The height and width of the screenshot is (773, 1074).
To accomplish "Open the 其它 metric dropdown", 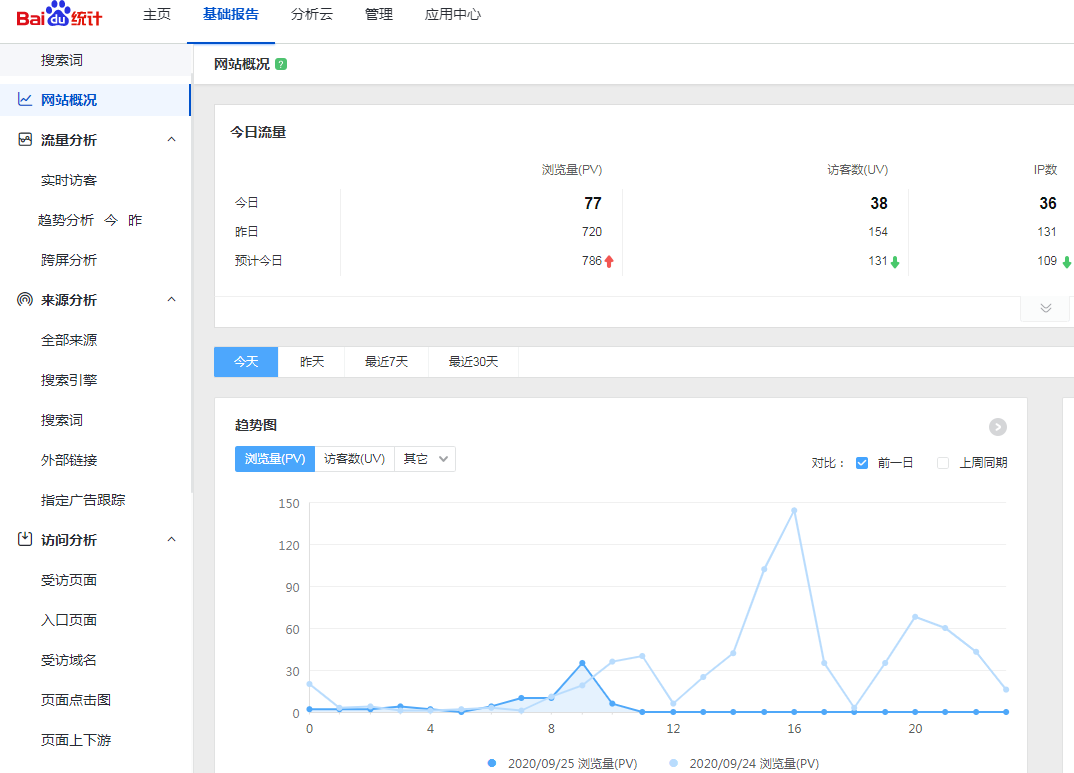I will click(425, 459).
